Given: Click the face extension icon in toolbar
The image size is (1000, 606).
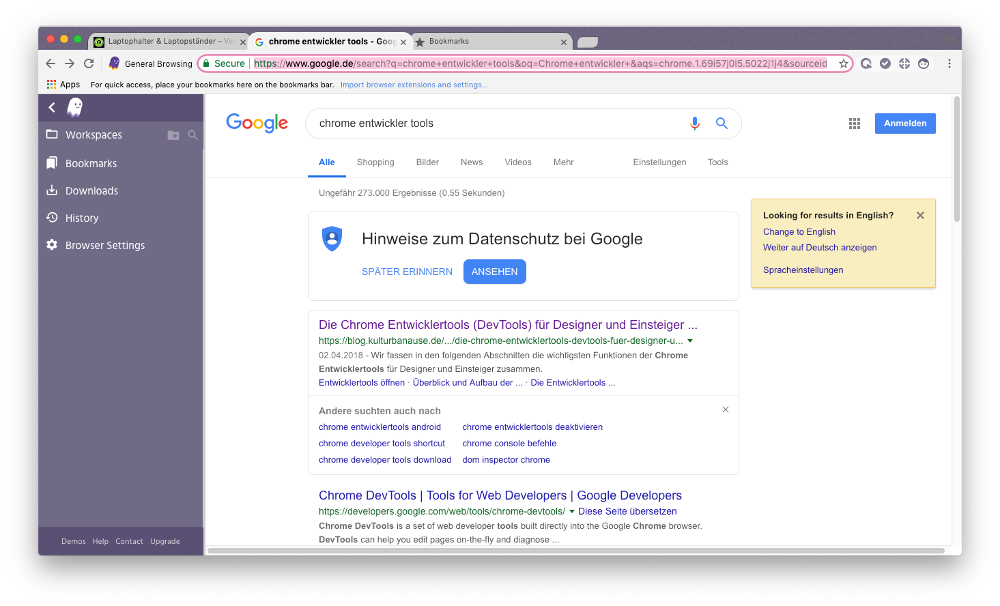Looking at the screenshot, I should [923, 64].
